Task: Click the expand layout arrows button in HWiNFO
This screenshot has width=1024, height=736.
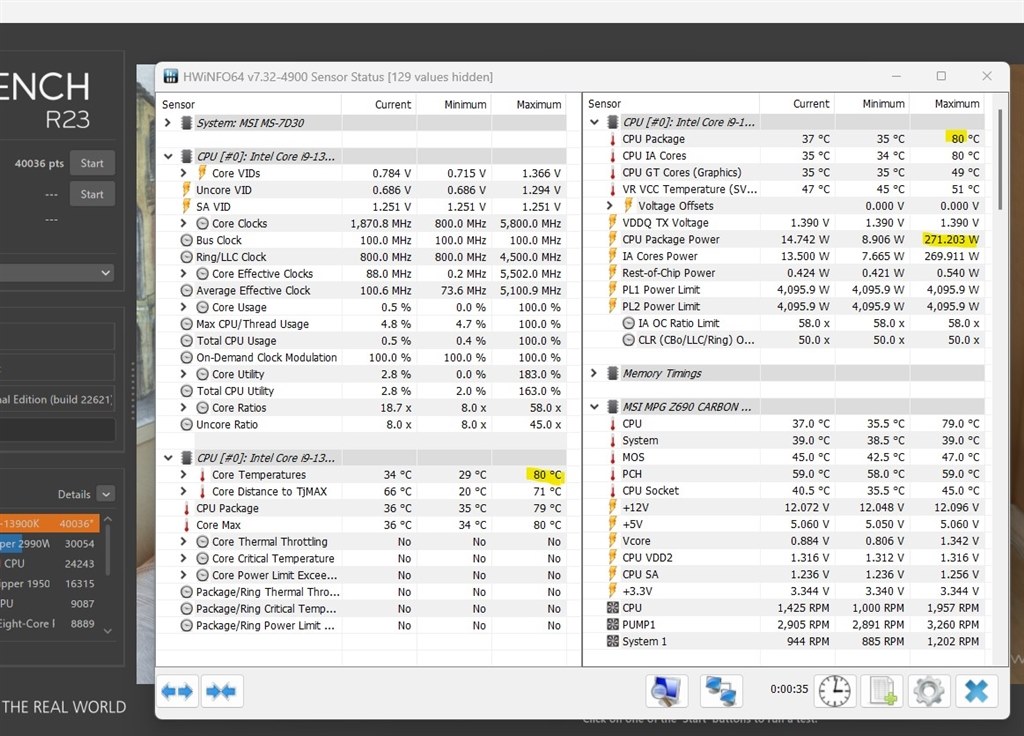Action: point(177,691)
